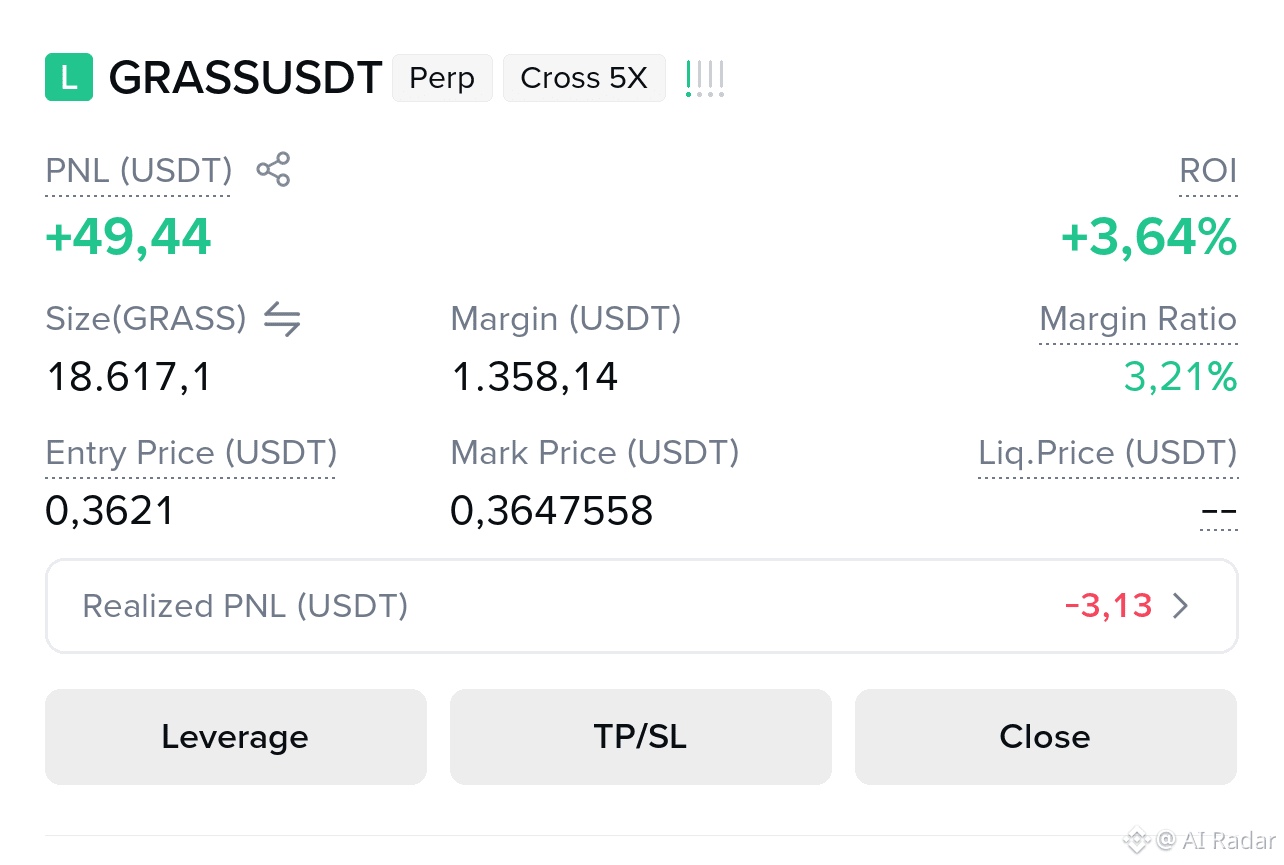This screenshot has height=865, width=1284.
Task: Open Cross 5X margin mode selector
Action: (x=584, y=78)
